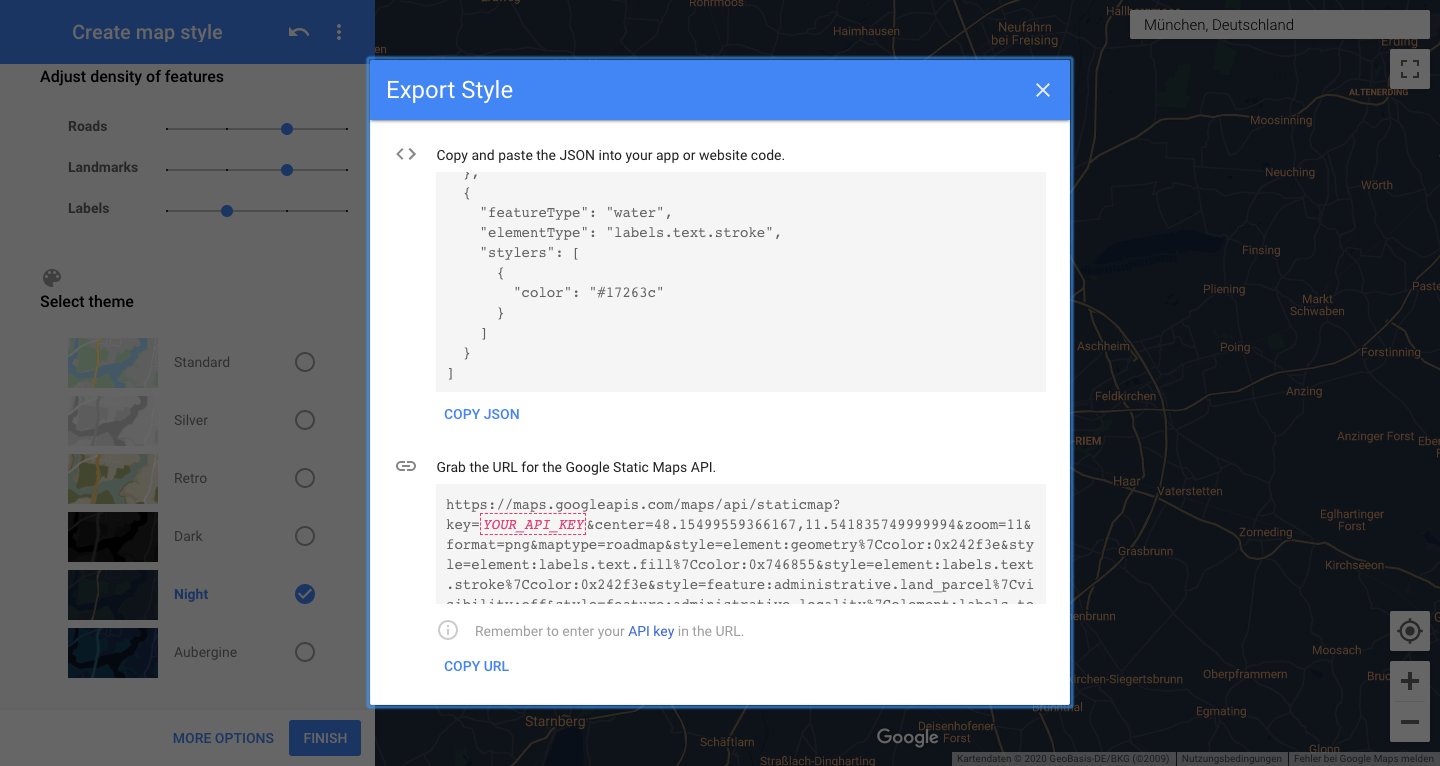This screenshot has height=766, width=1440.
Task: Click the München, Deutschland search field
Action: [x=1280, y=25]
